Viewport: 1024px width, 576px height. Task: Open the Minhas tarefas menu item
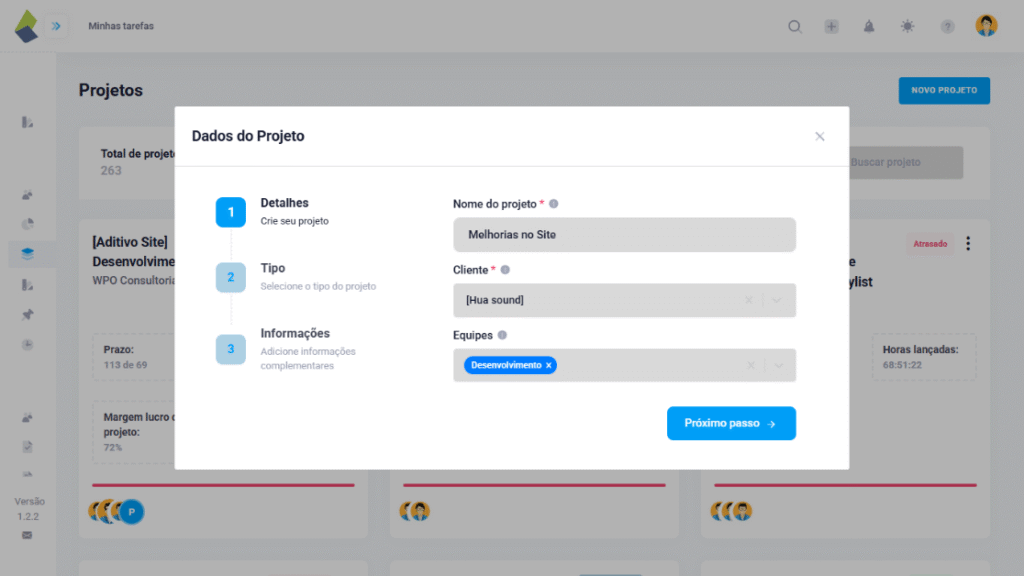pos(120,26)
